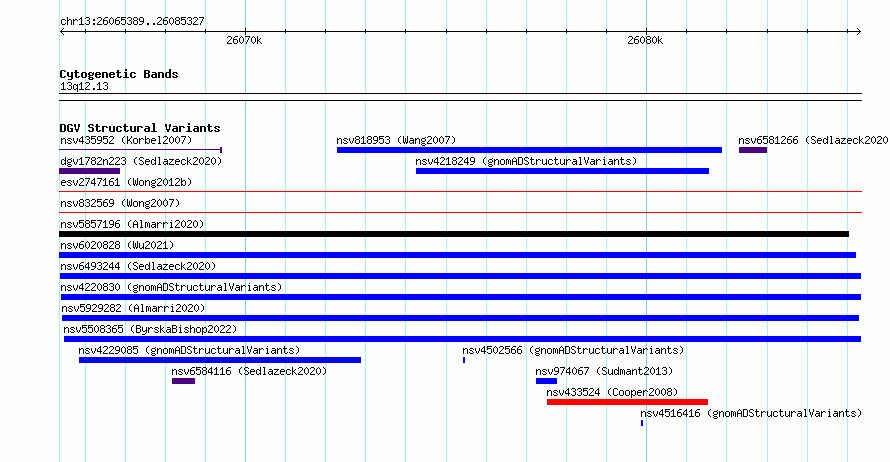The height and width of the screenshot is (462, 890).
Task: Click the nsv6581266 variant label
Action: tap(813, 140)
